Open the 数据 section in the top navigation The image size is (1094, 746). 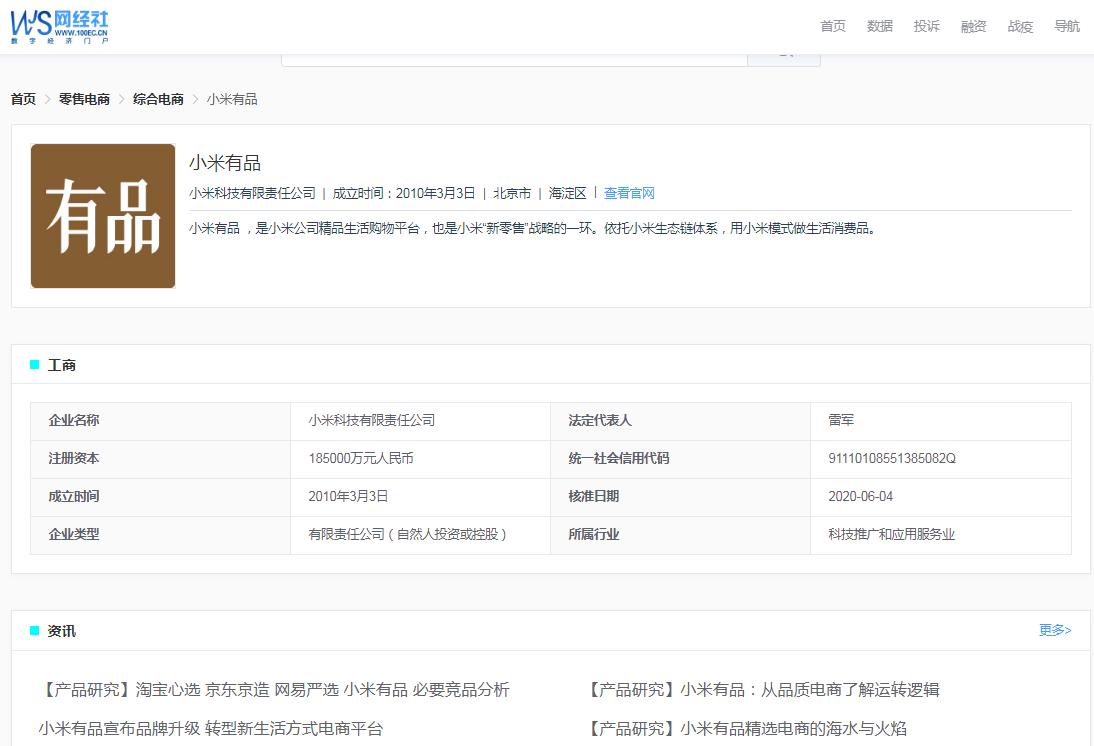click(x=879, y=26)
